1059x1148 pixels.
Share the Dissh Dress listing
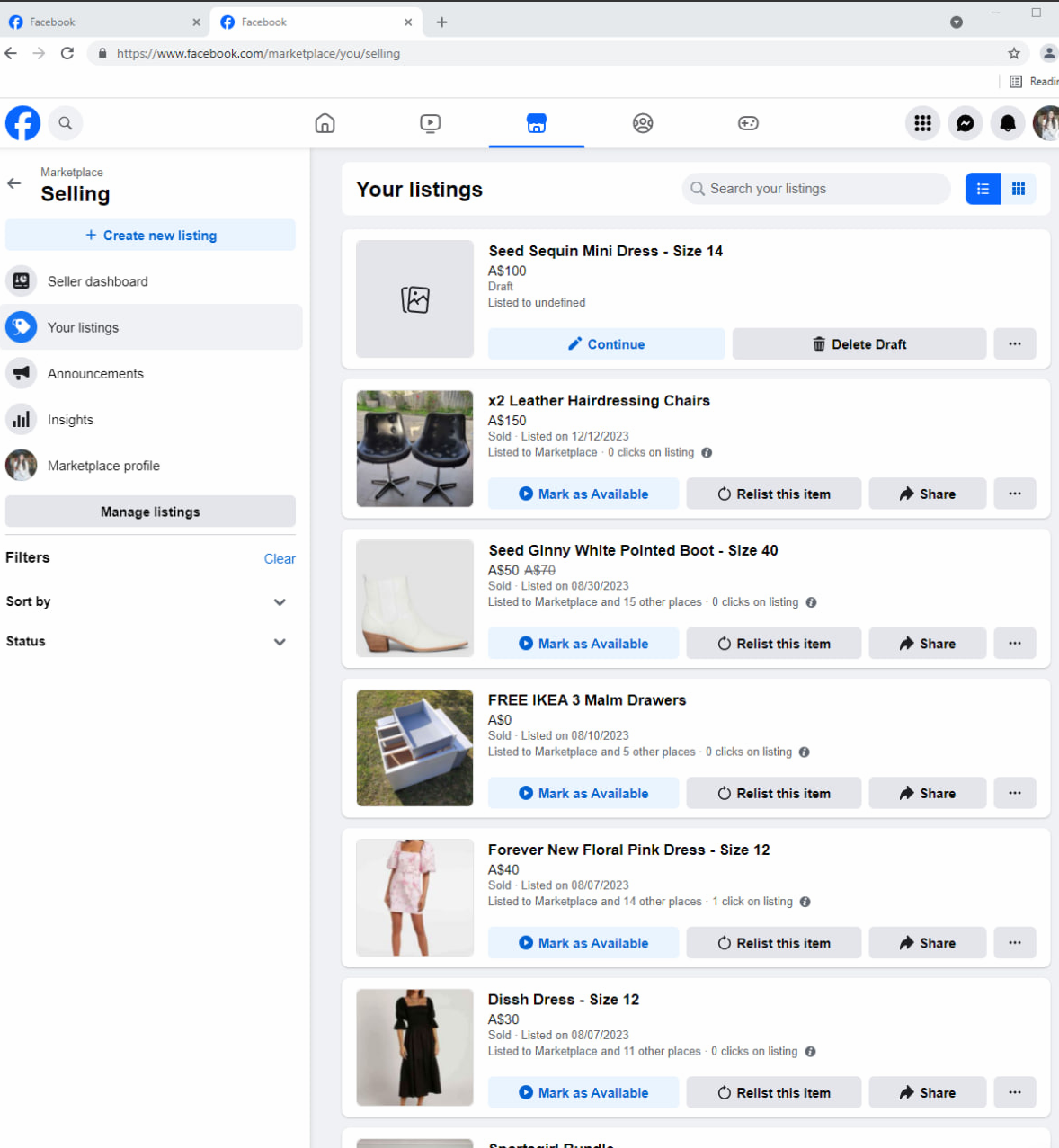[x=928, y=1092]
